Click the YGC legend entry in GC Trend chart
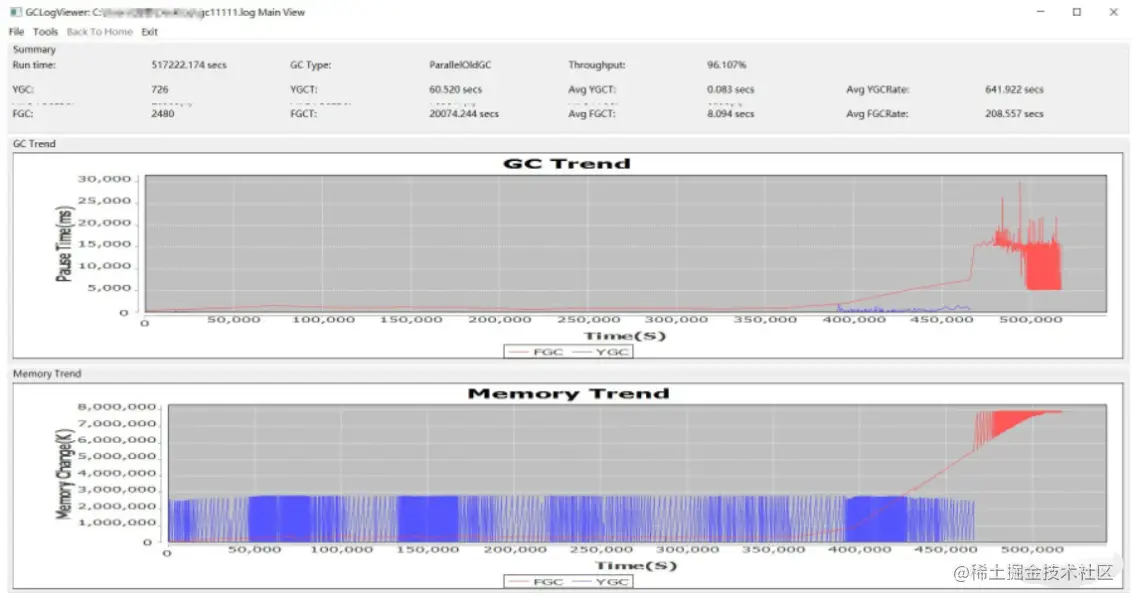The image size is (1132, 601). pyautogui.click(x=601, y=352)
